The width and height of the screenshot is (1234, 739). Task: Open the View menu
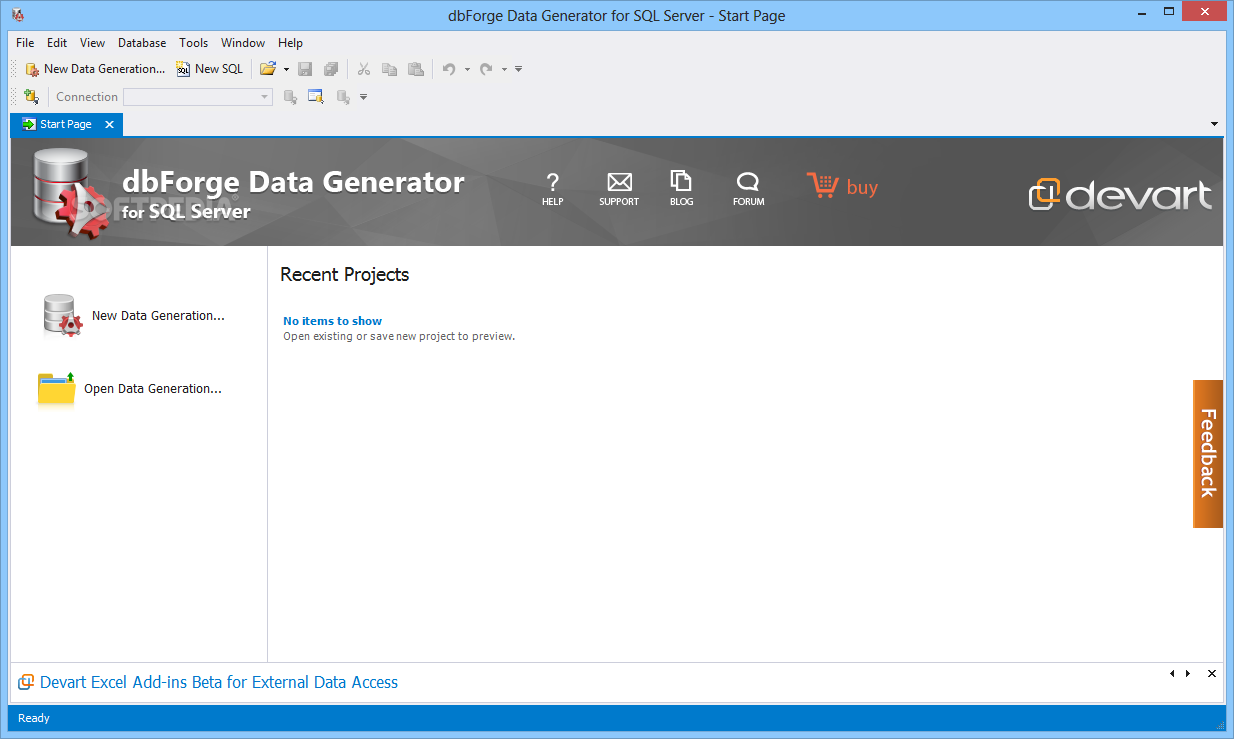92,43
